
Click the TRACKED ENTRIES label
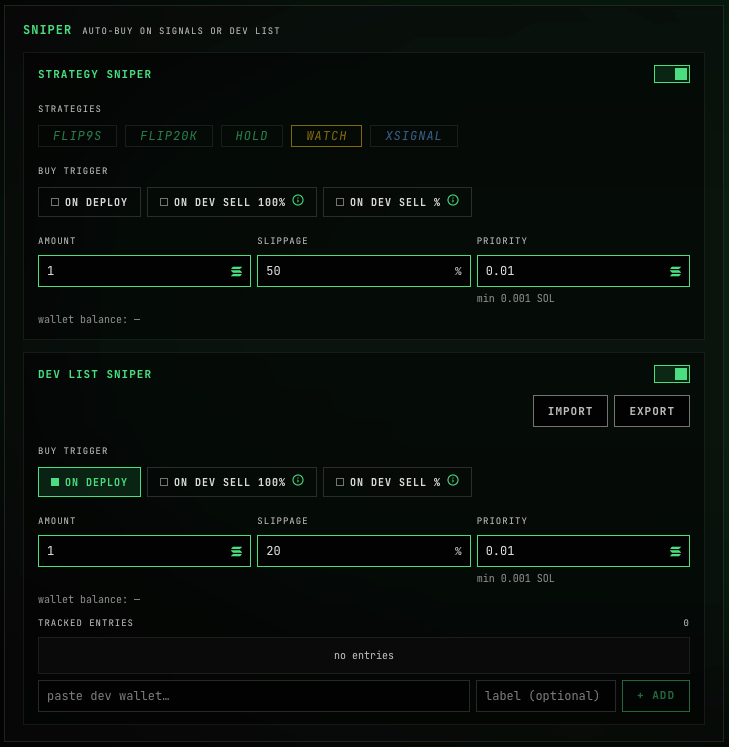pyautogui.click(x=86, y=623)
